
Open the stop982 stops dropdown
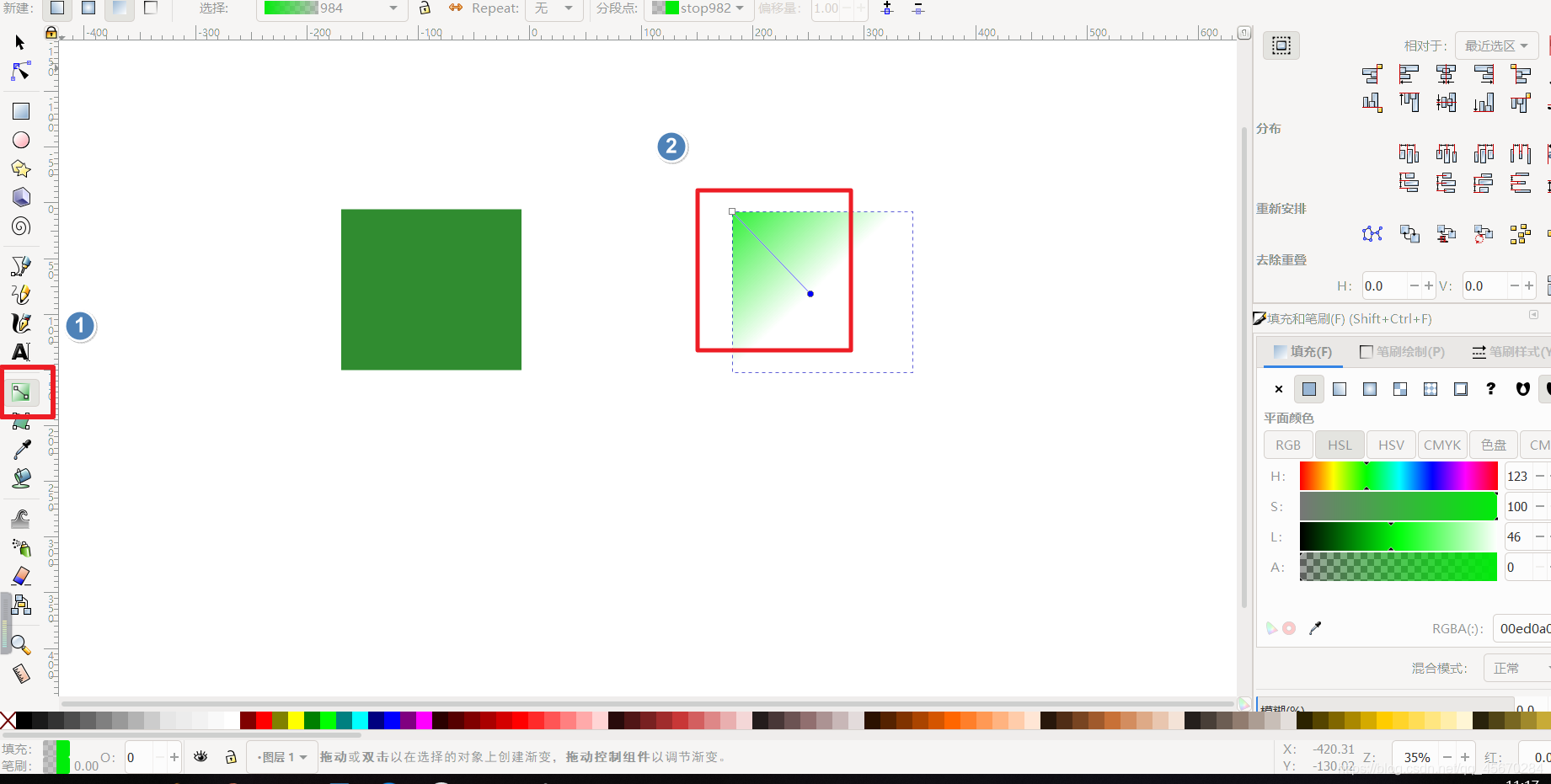coord(699,8)
